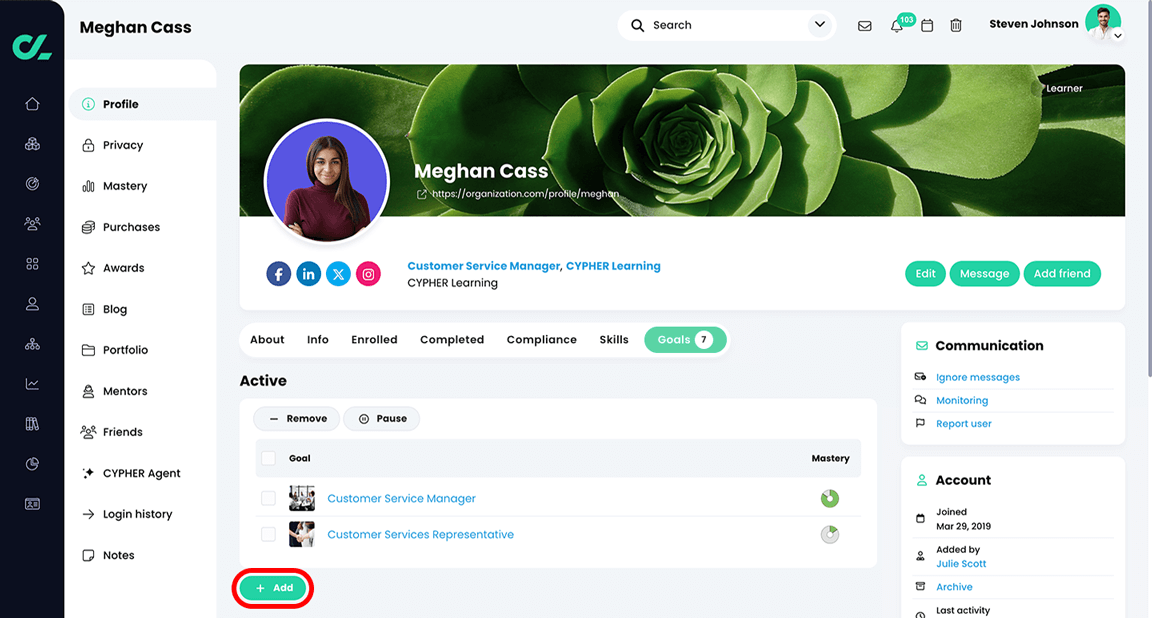This screenshot has height=618, width=1152.
Task: Open the Ignore messages link
Action: pos(977,377)
